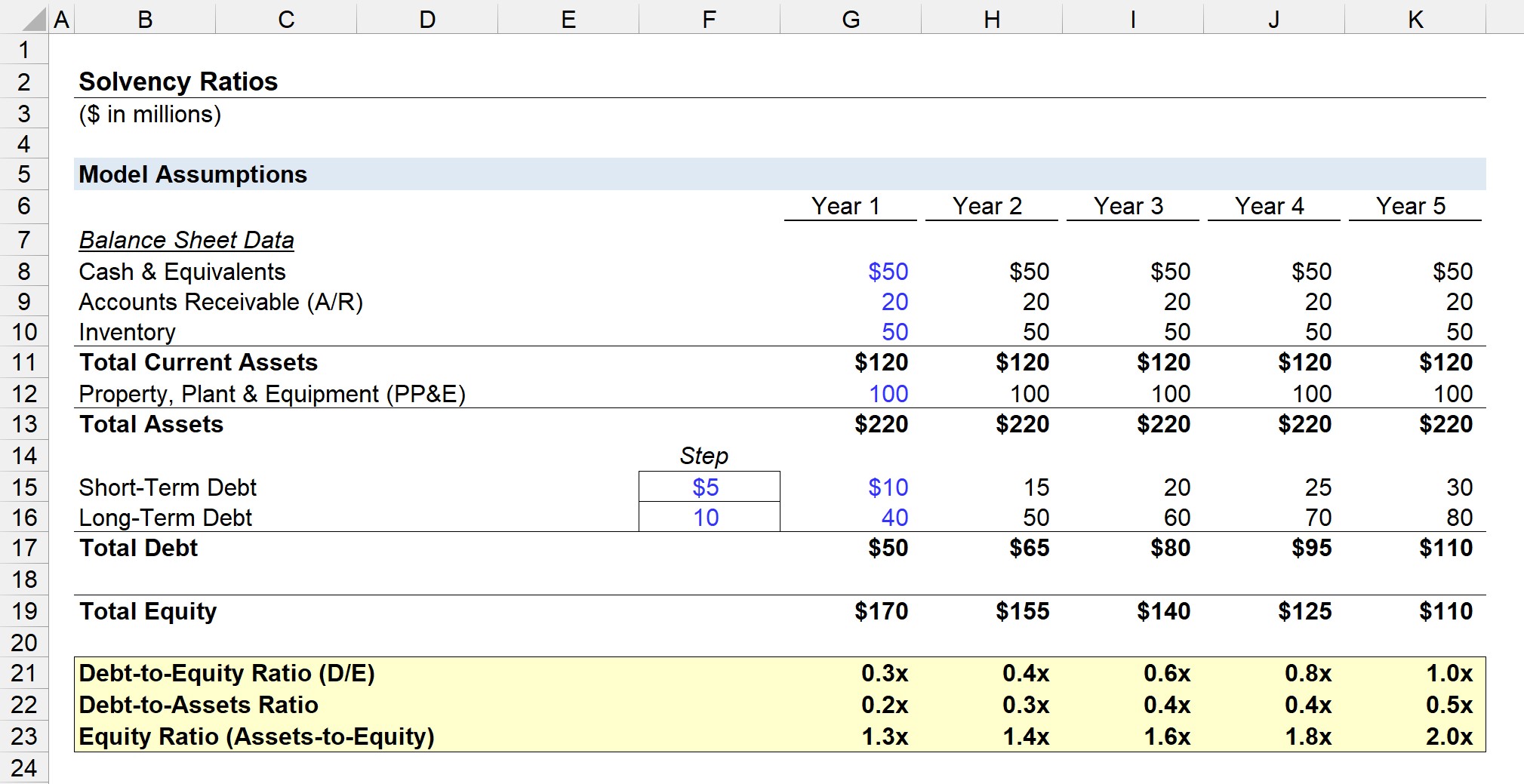This screenshot has width=1524, height=784.
Task: Select row 21 header
Action: pyautogui.click(x=24, y=673)
